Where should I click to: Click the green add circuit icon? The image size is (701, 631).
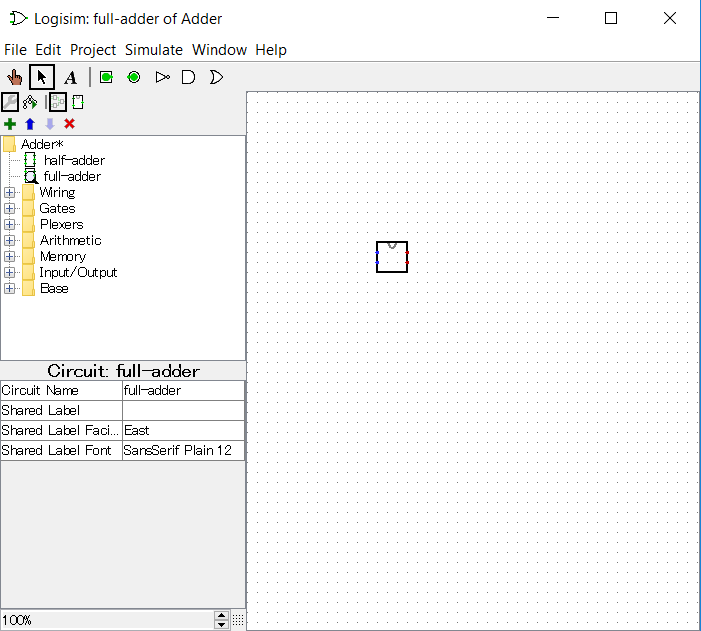pos(10,124)
